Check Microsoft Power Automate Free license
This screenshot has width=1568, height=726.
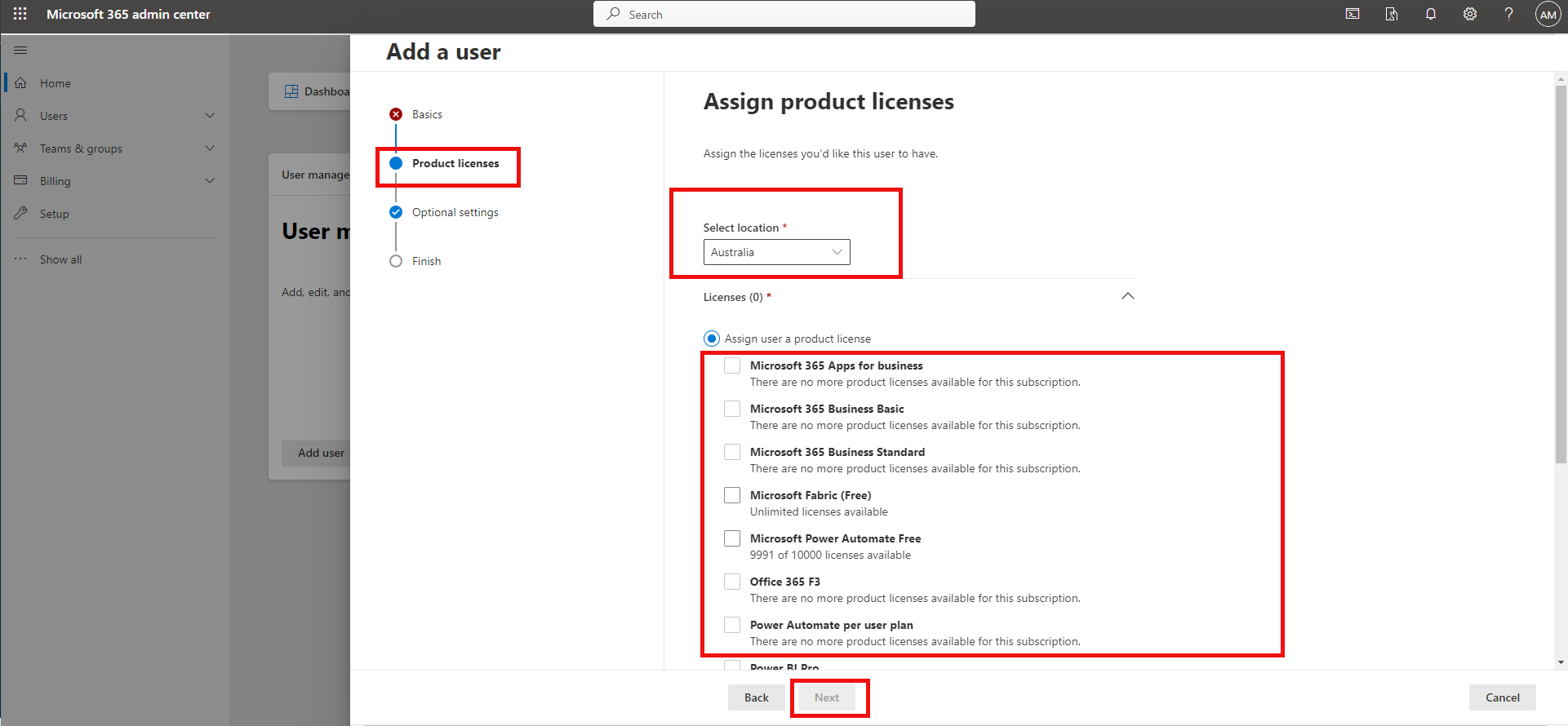coord(732,538)
